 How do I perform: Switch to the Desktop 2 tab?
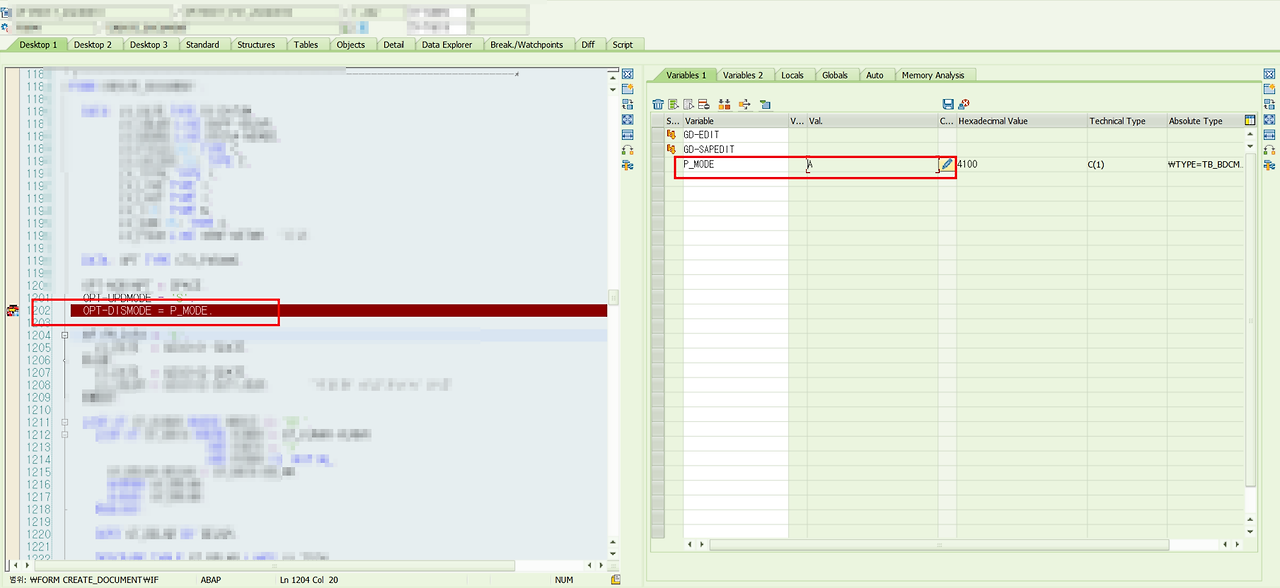[93, 45]
